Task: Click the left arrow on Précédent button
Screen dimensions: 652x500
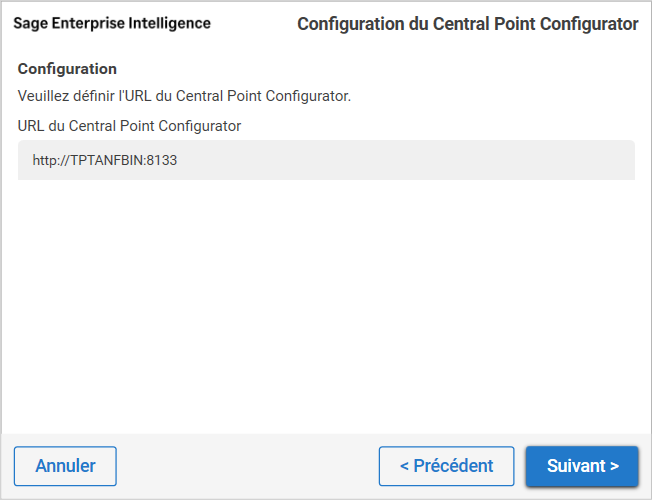Action: pyautogui.click(x=405, y=466)
